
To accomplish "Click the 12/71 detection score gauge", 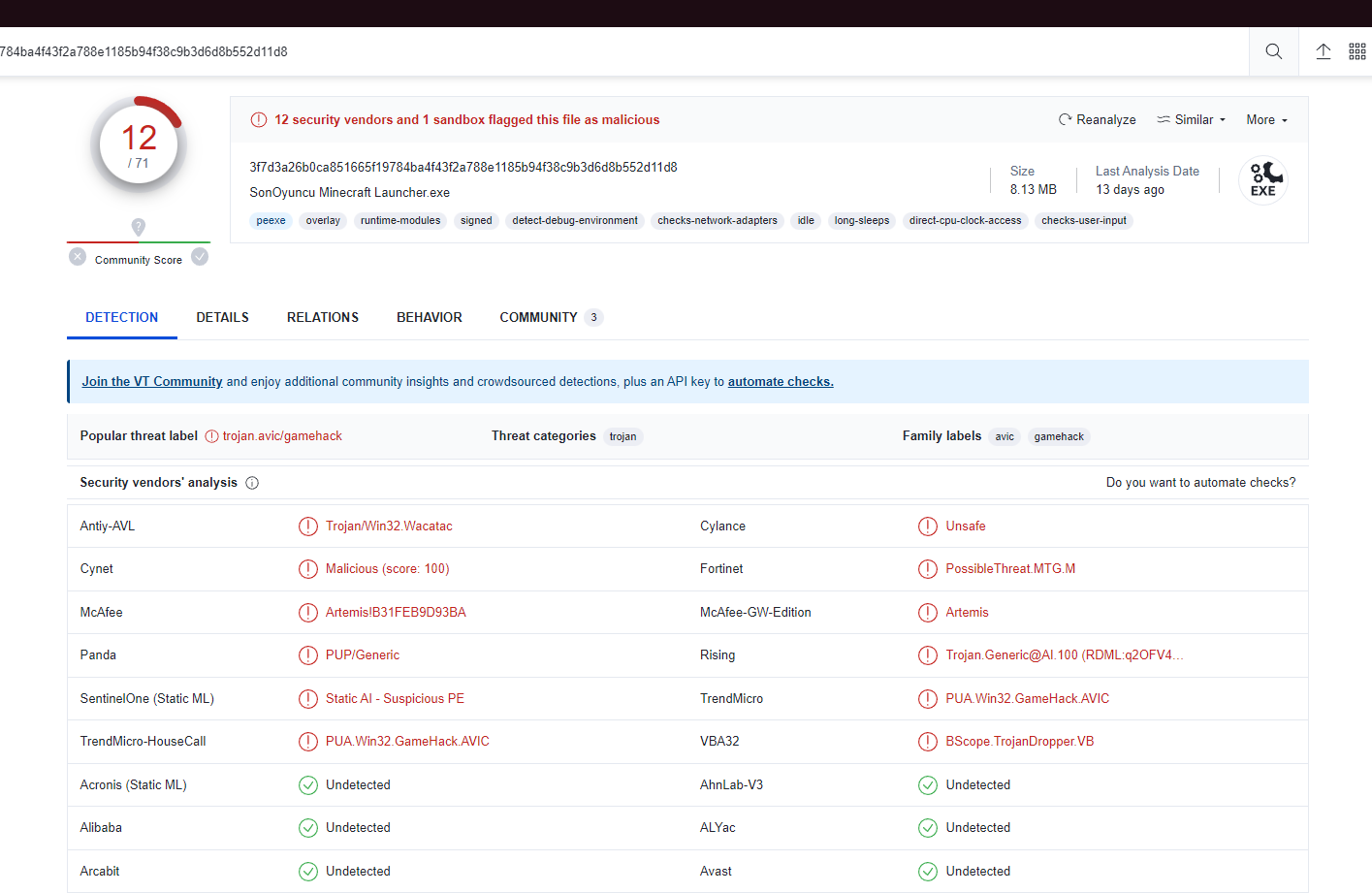I will tap(139, 144).
